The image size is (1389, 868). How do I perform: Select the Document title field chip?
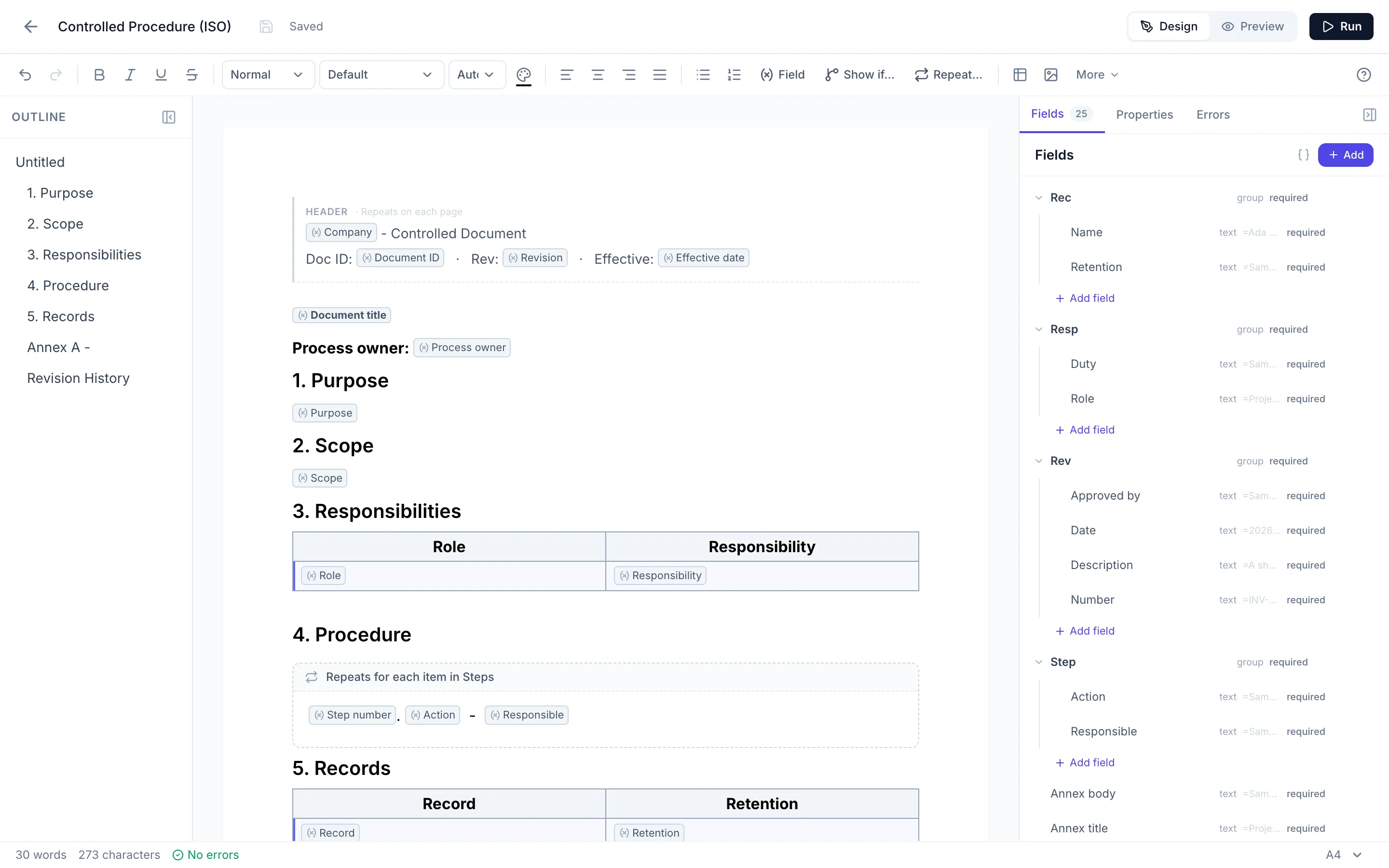(x=341, y=315)
